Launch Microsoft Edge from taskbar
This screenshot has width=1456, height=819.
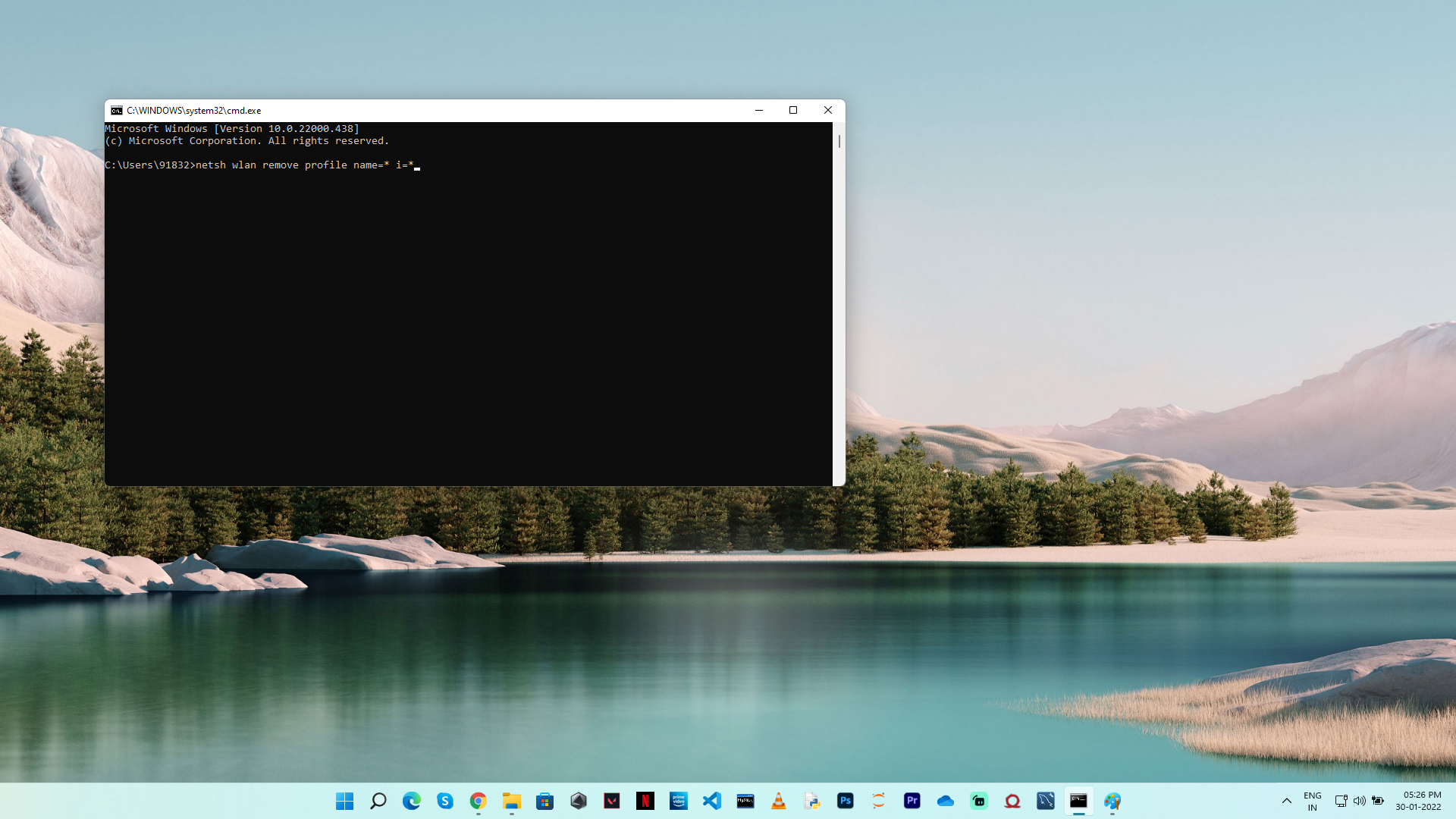pos(411,801)
